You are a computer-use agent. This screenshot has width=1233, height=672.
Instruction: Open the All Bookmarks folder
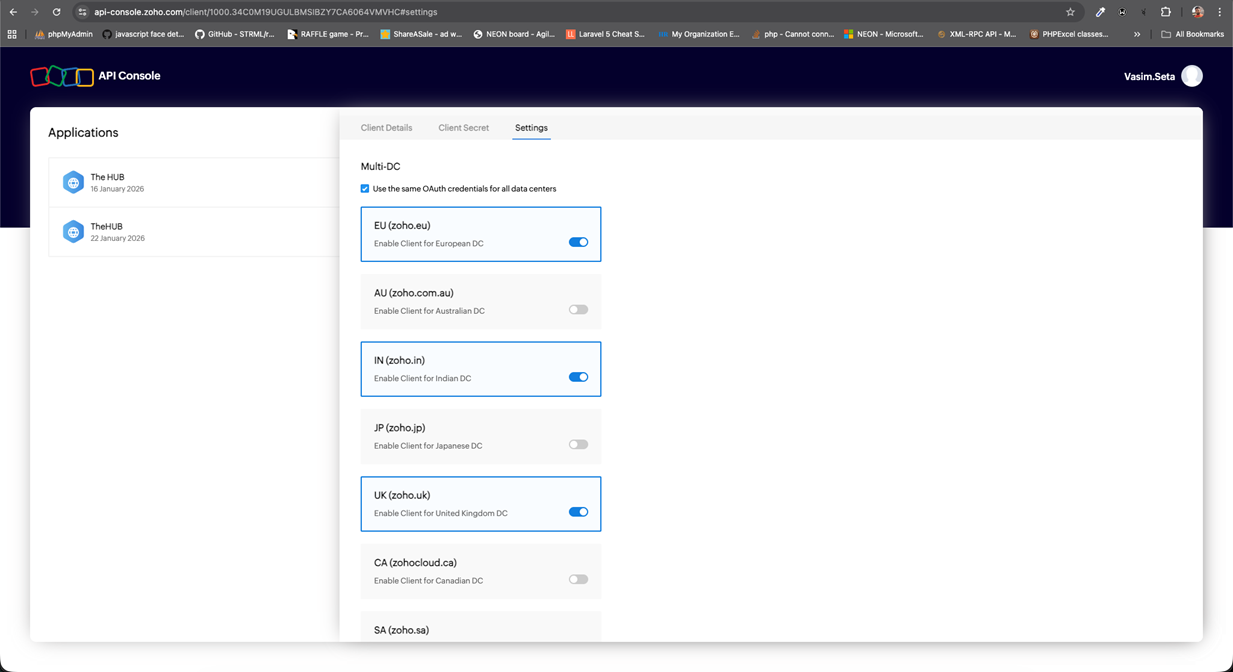pyautogui.click(x=1192, y=34)
